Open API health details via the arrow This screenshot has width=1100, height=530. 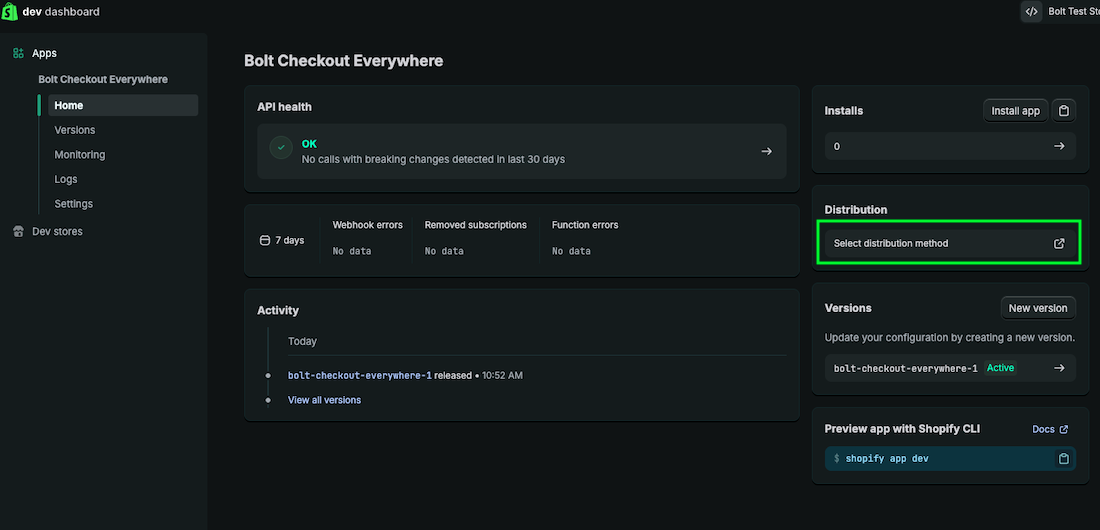(x=766, y=151)
